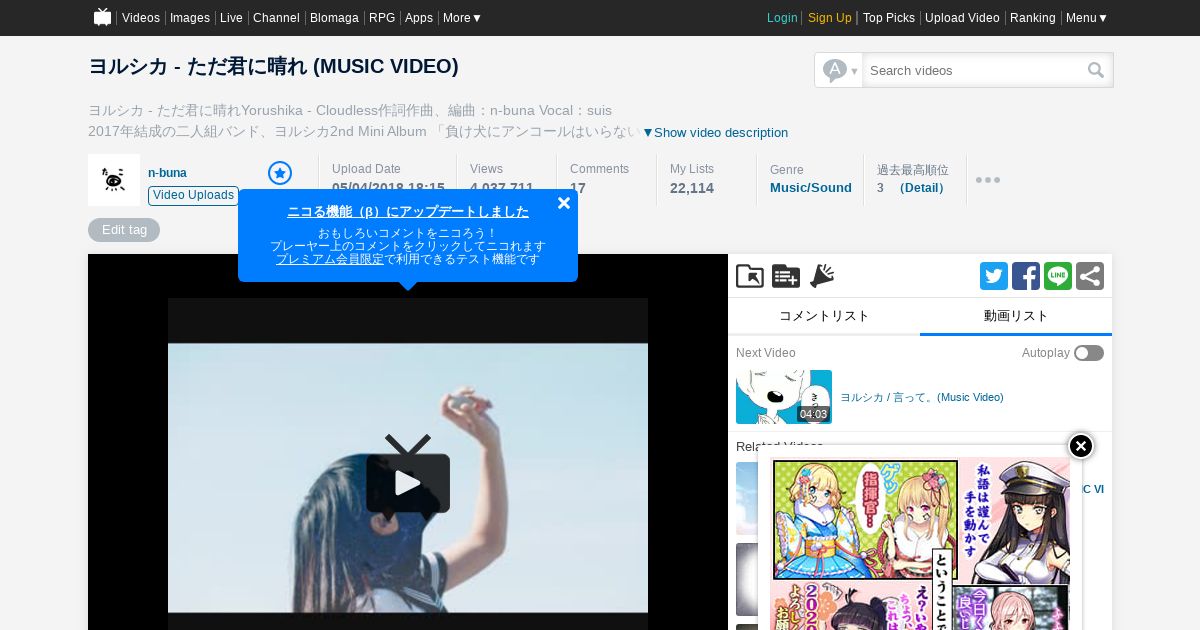
Task: Expand Show video description
Action: (x=715, y=133)
